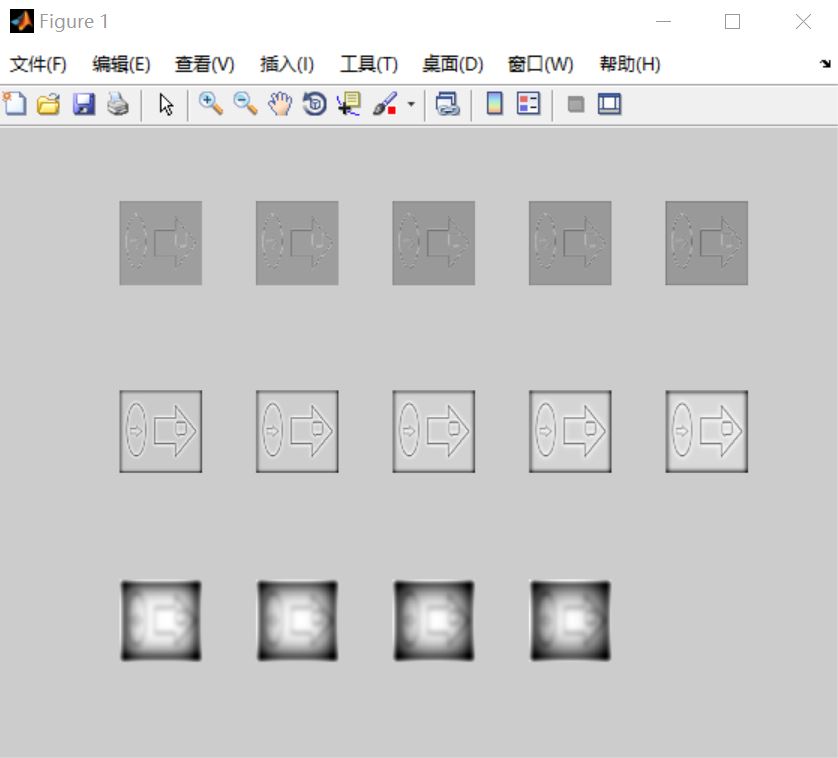Show Plot Tools and dock figure
Viewport: 838px width, 758px height.
(608, 104)
